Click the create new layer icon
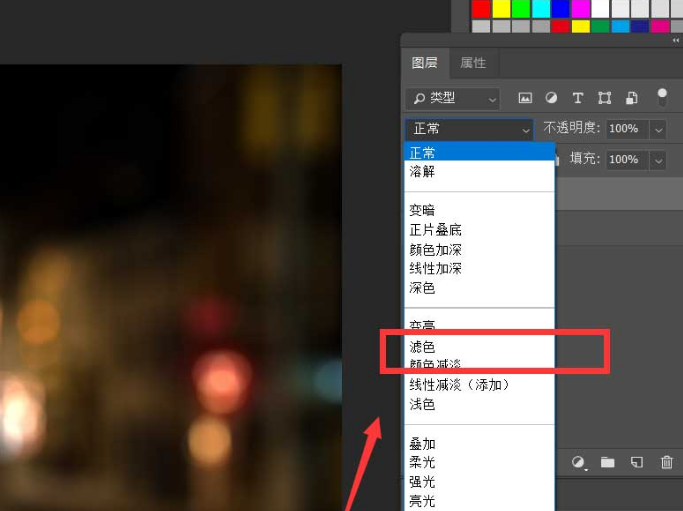The image size is (683, 511). (637, 462)
